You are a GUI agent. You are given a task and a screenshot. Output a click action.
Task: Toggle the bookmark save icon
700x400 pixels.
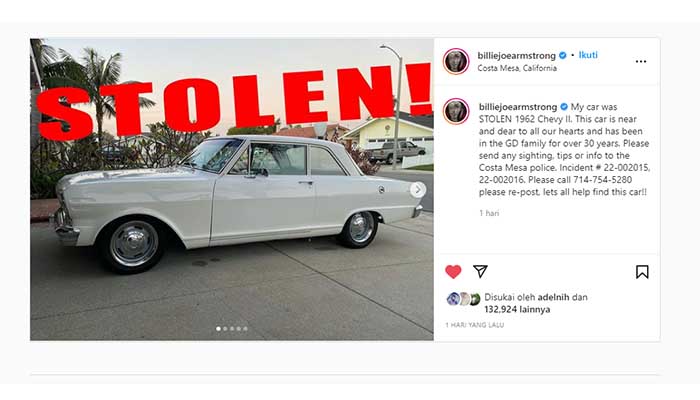(642, 272)
